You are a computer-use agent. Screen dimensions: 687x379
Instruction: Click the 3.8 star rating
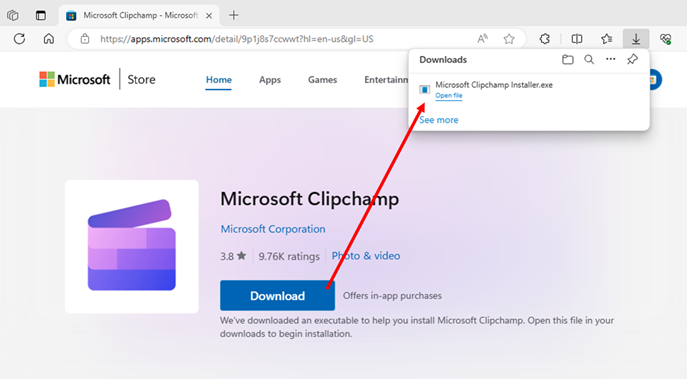pyautogui.click(x=233, y=256)
